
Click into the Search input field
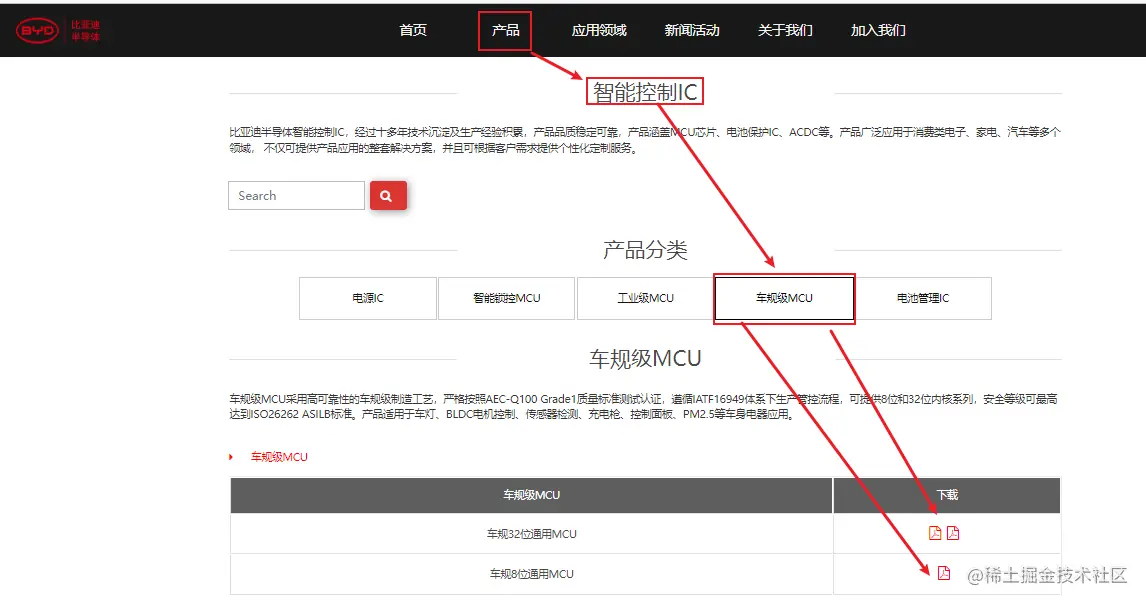296,196
